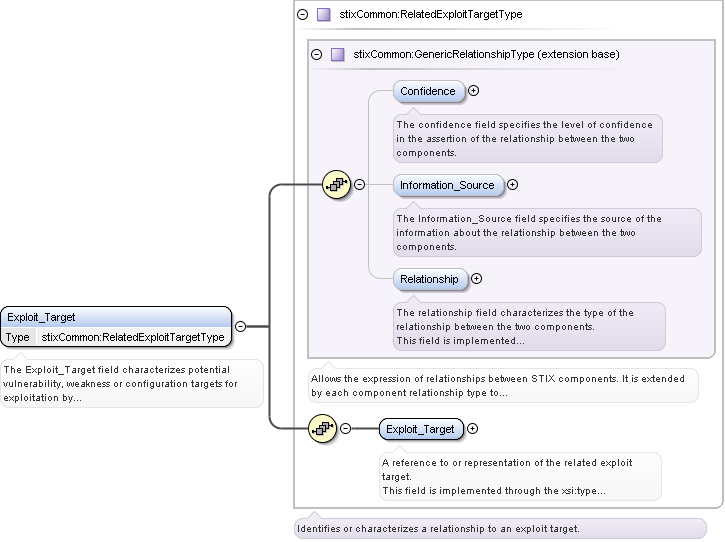Click the lower sequence compositor icon
Screen dimensions: 725x542
(323, 429)
